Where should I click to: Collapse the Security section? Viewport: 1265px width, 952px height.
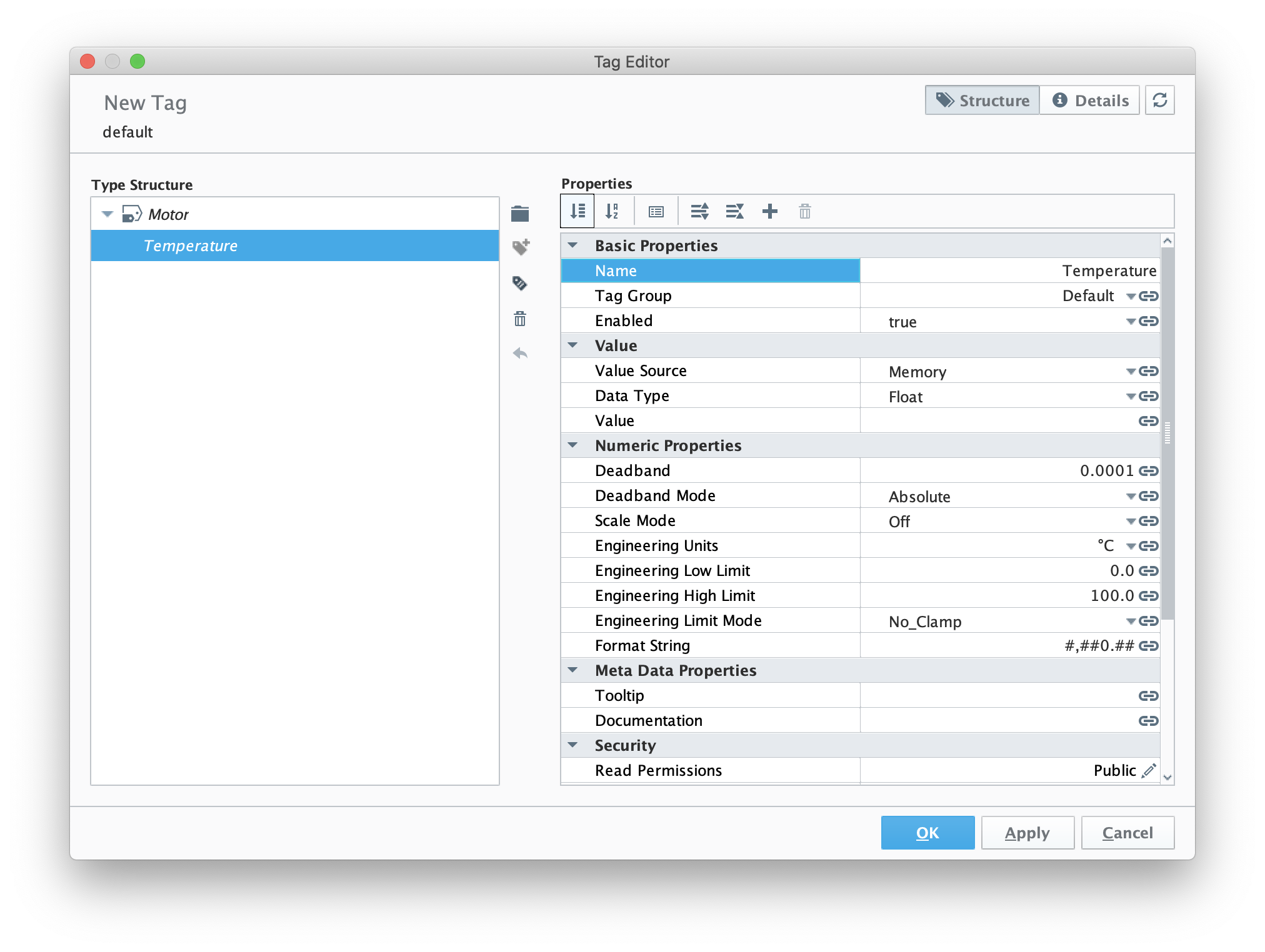coord(572,745)
